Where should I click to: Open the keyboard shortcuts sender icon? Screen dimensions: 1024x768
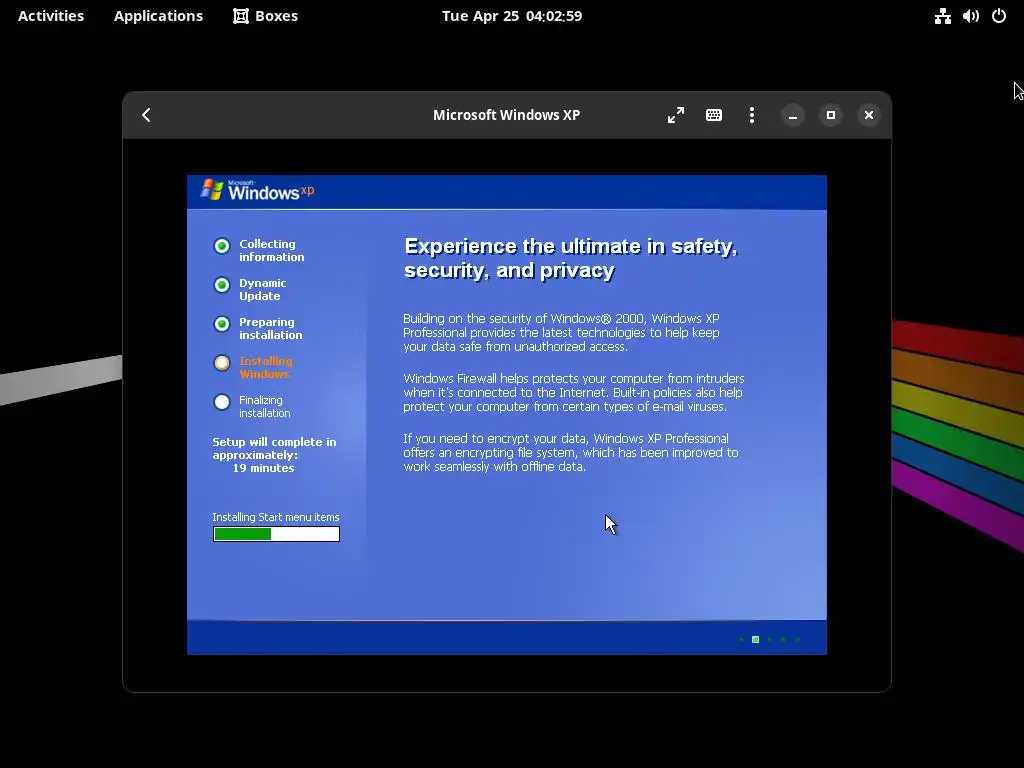click(x=714, y=116)
